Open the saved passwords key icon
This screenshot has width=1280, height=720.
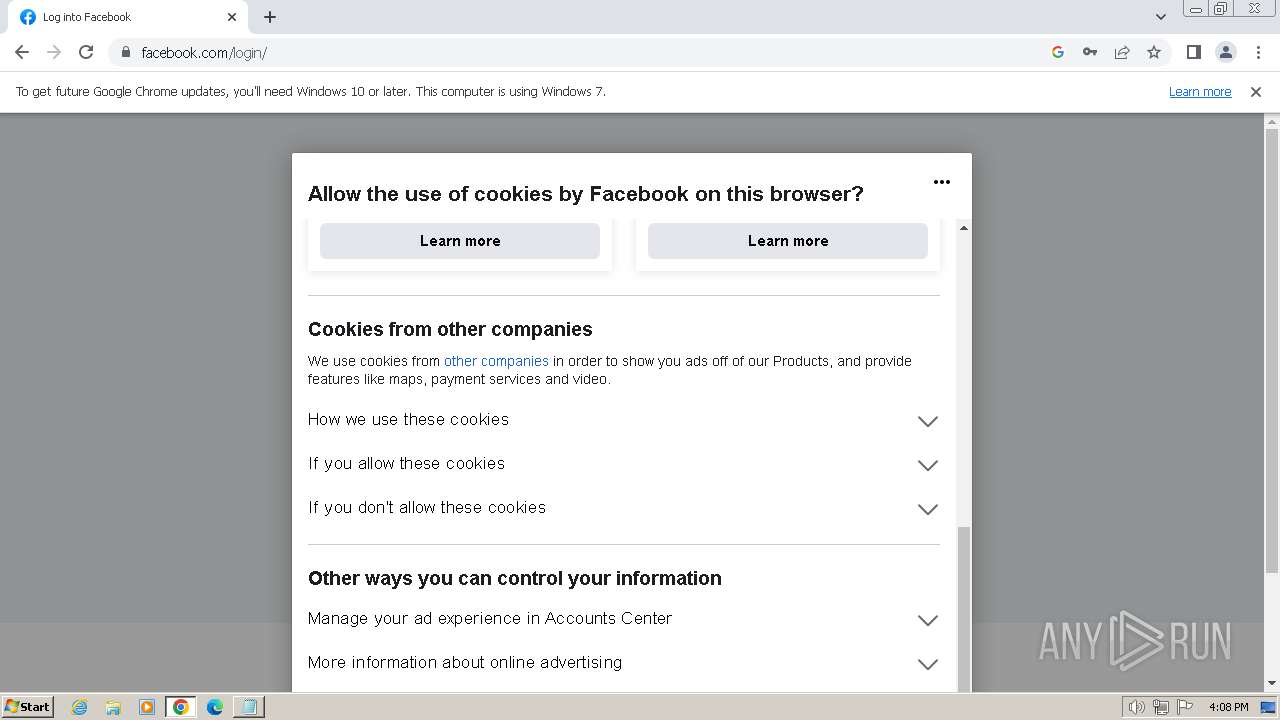pos(1090,52)
